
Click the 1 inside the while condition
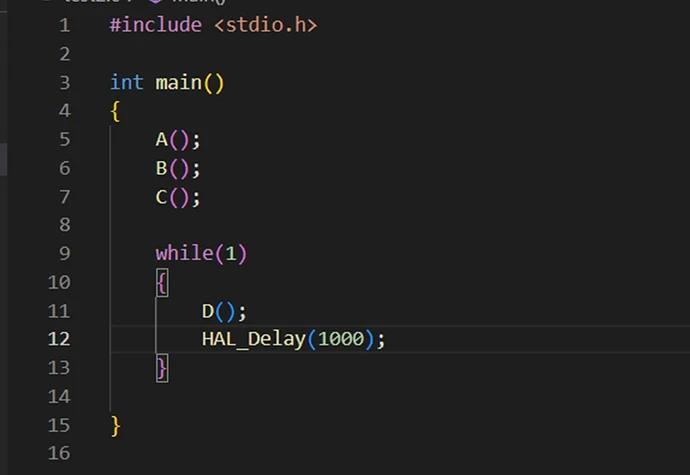230,254
